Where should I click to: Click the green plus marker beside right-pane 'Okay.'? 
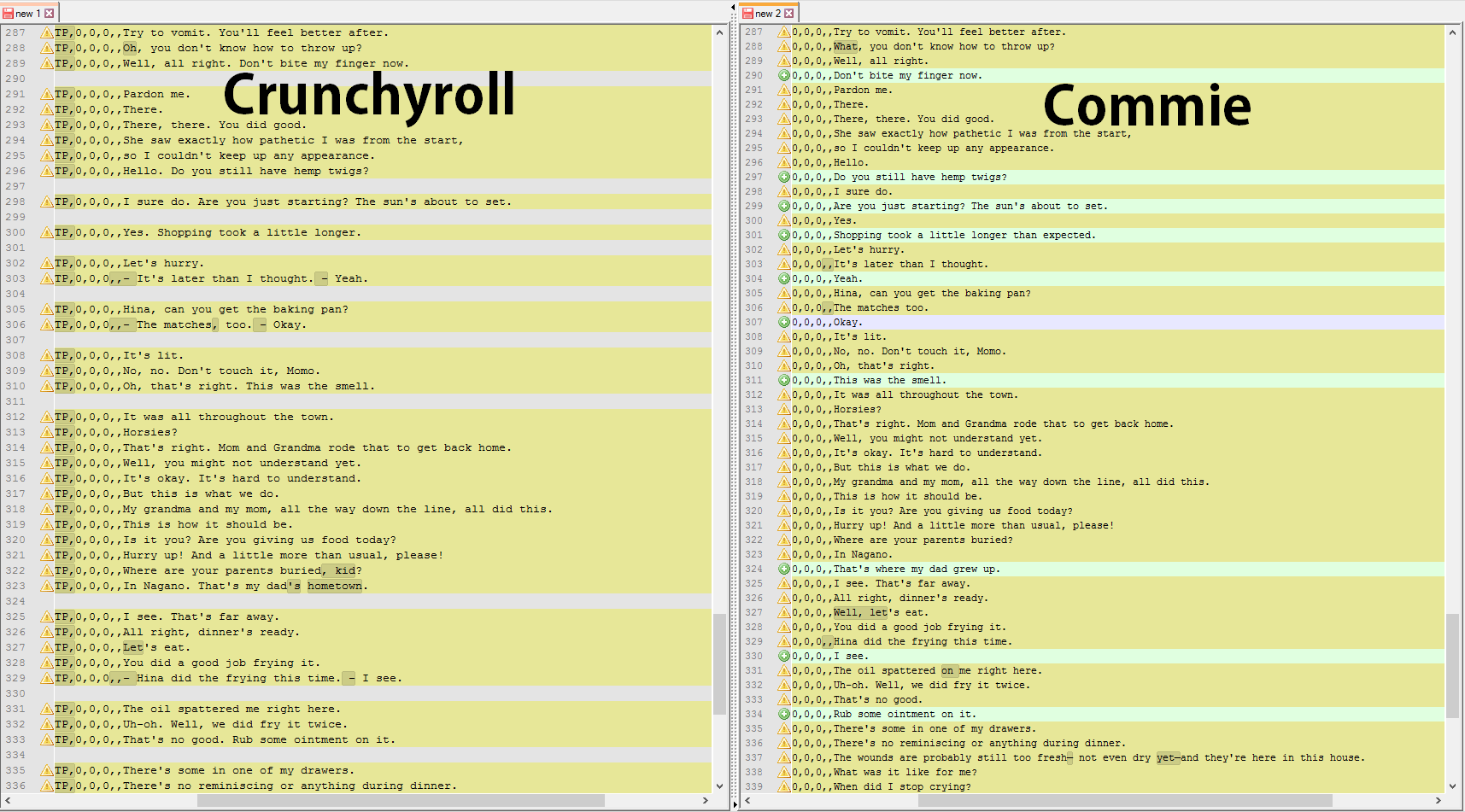[x=783, y=322]
